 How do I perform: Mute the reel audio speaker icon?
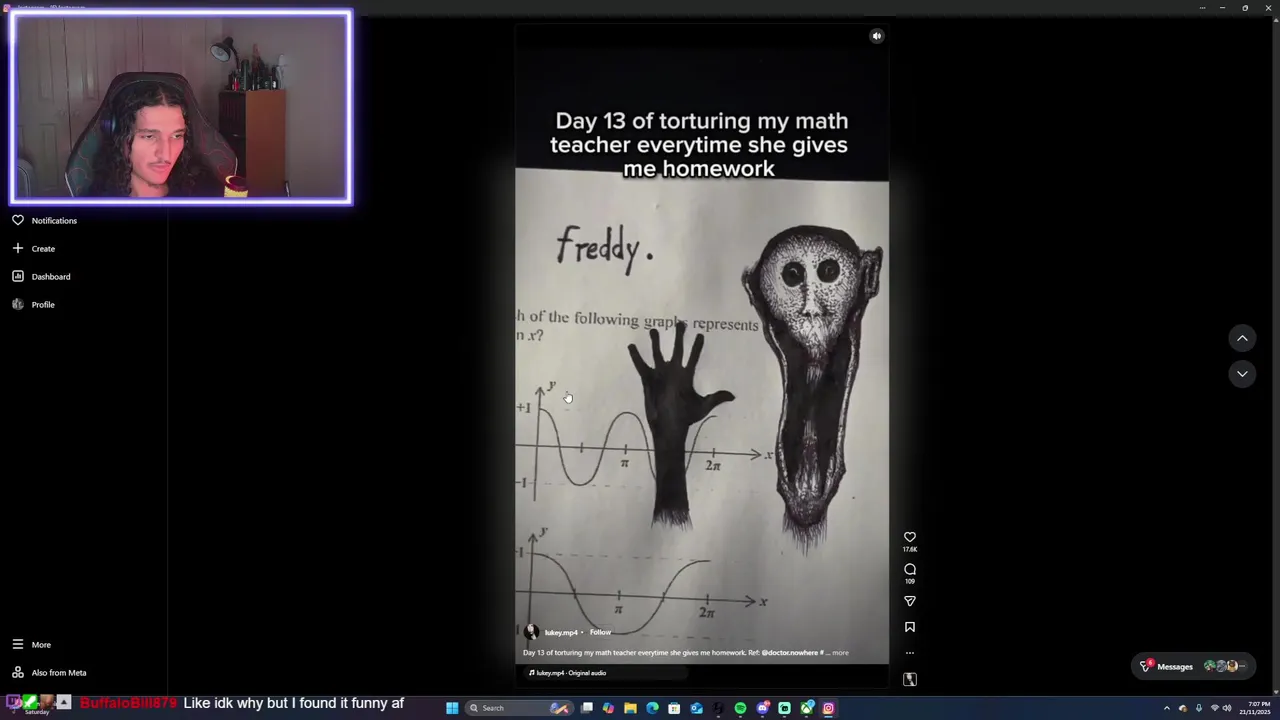877,36
